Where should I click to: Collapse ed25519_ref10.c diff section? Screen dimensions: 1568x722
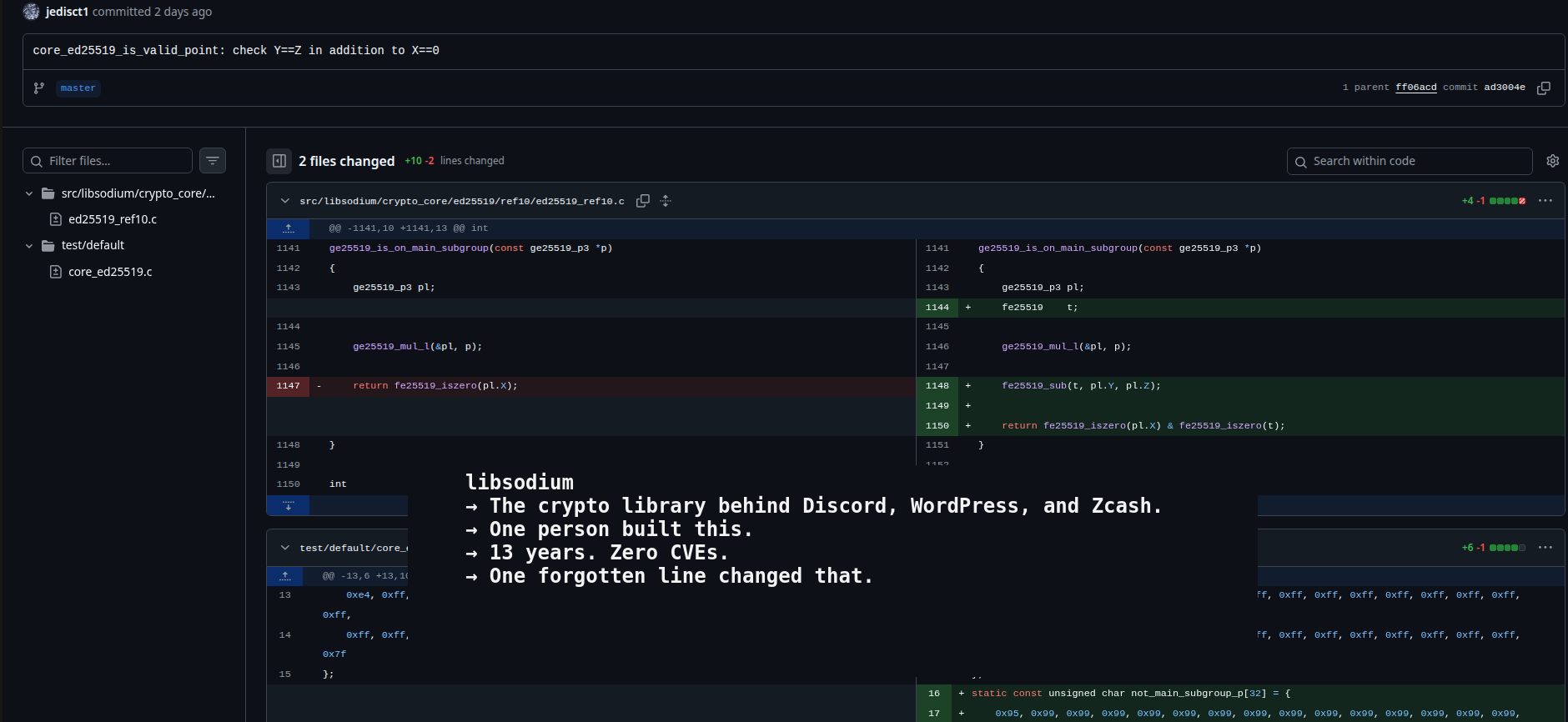tap(285, 201)
